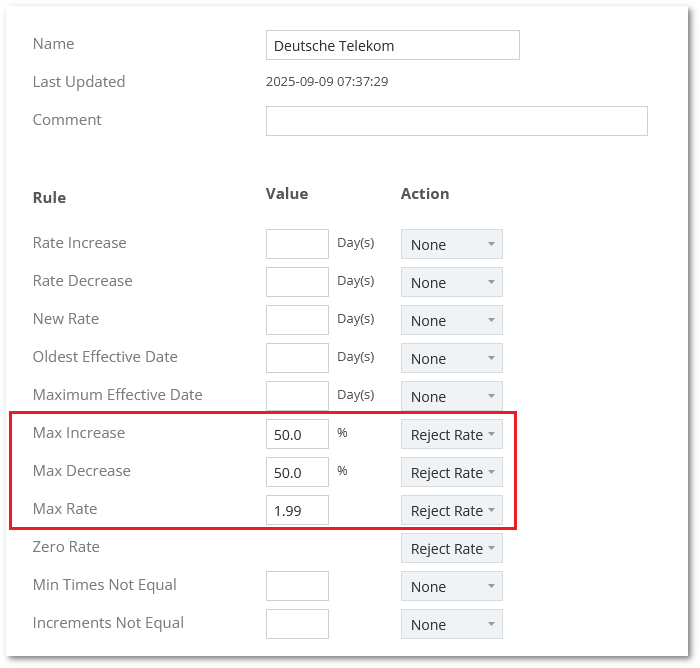Viewport: 700px width, 668px height.
Task: Click the Max Rate field showing 1.99
Action: tap(297, 510)
